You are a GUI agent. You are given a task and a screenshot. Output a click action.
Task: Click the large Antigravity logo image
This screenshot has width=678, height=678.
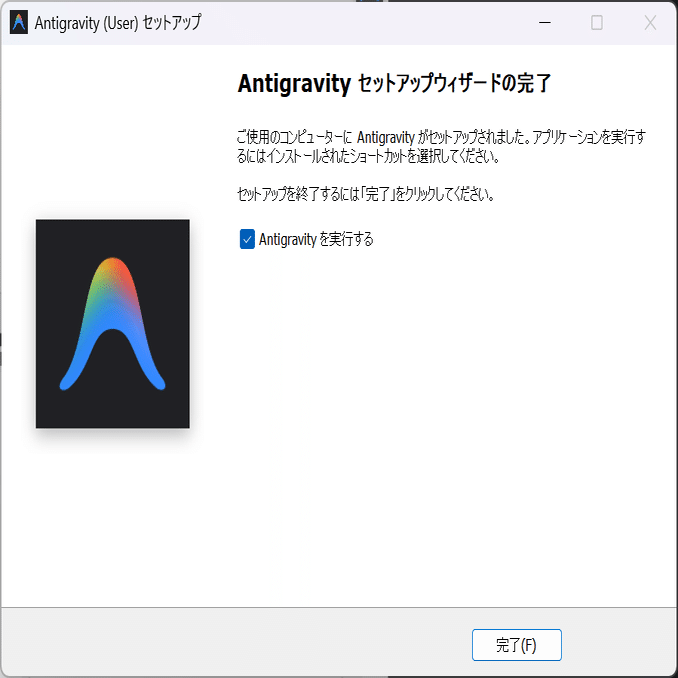click(112, 323)
